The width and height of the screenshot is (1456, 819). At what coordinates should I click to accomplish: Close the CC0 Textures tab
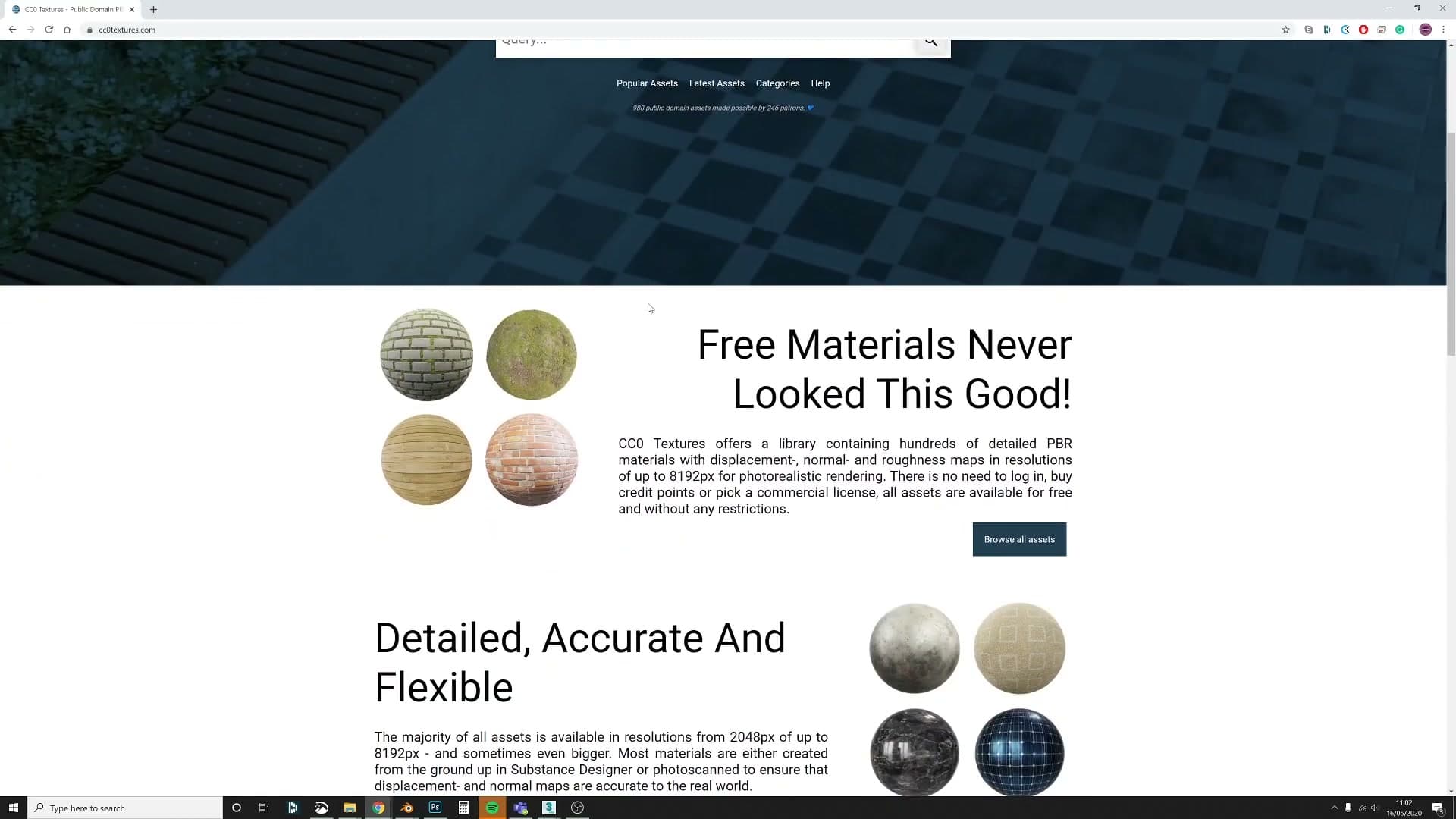coord(132,9)
